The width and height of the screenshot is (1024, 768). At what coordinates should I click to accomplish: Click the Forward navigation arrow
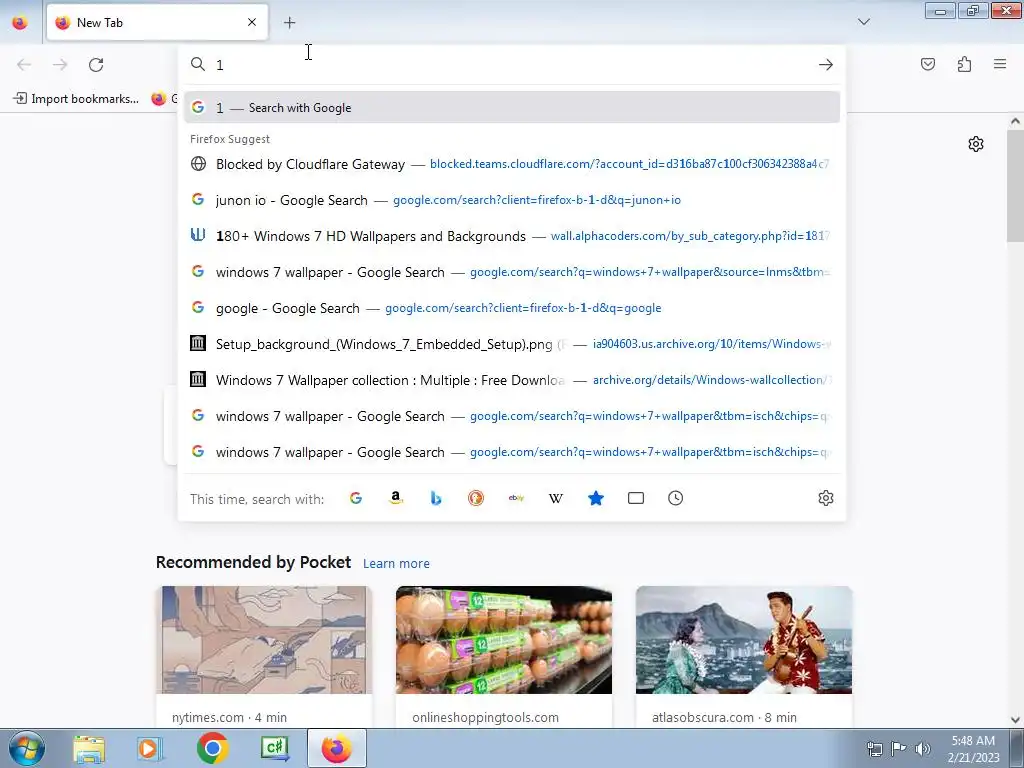click(x=60, y=64)
